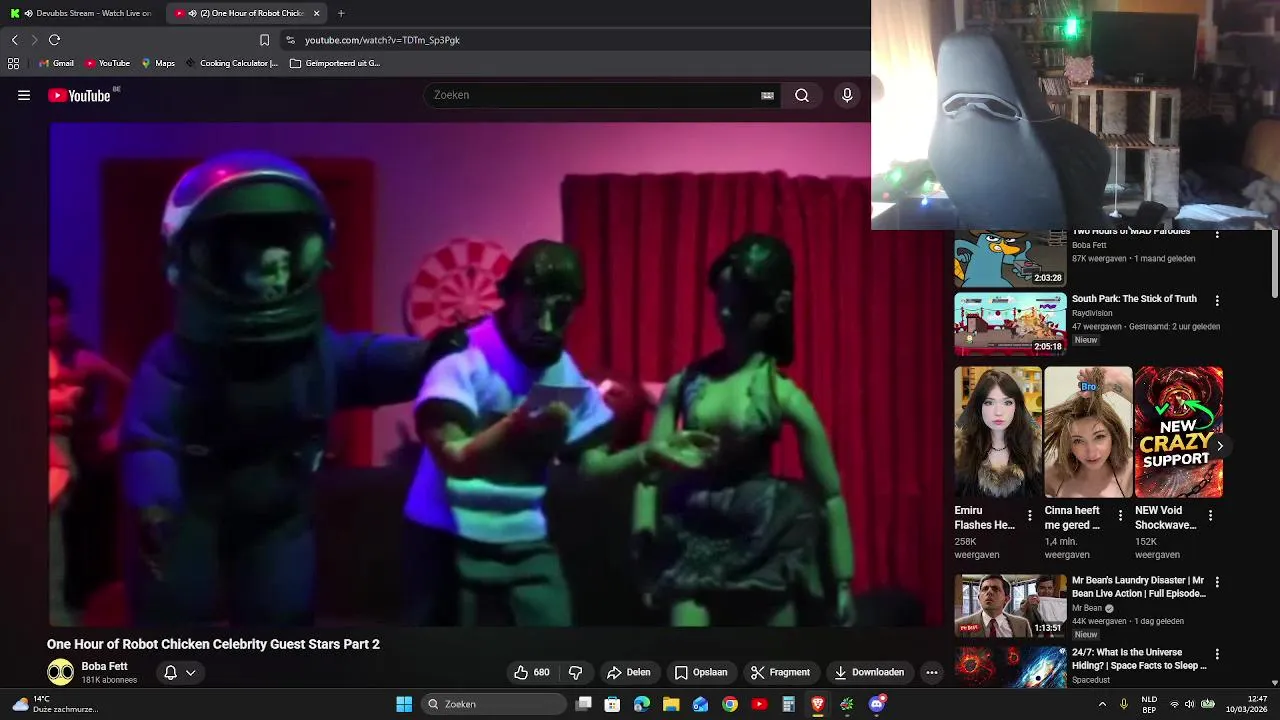1280x720 pixels.
Task: Start voice search with the microphone
Action: 847,95
